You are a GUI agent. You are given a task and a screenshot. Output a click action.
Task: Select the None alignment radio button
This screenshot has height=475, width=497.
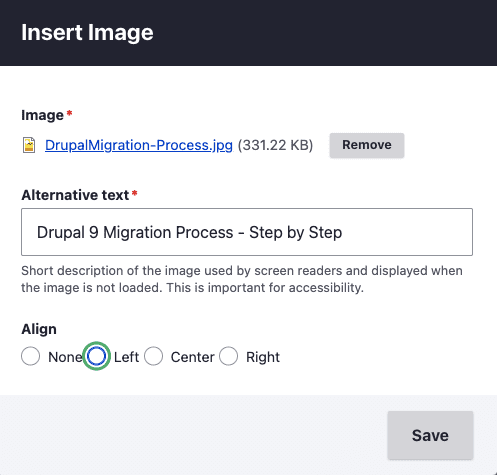tap(30, 356)
